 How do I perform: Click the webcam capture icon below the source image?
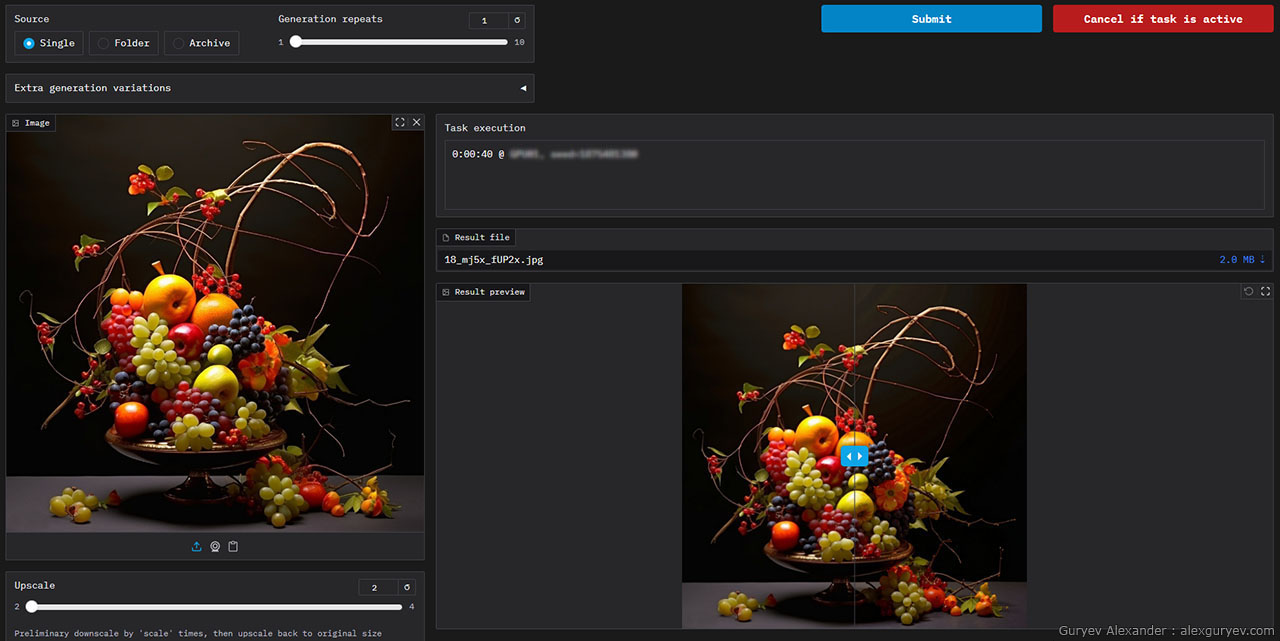[215, 547]
